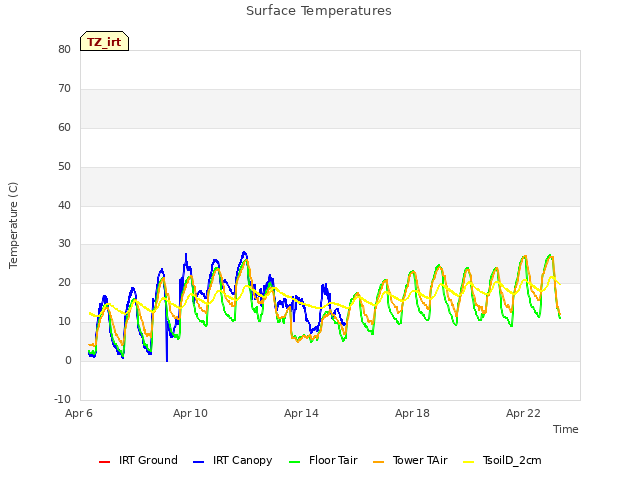Click the blue IRT Canopy color marker
The height and width of the screenshot is (480, 640).
point(198,462)
